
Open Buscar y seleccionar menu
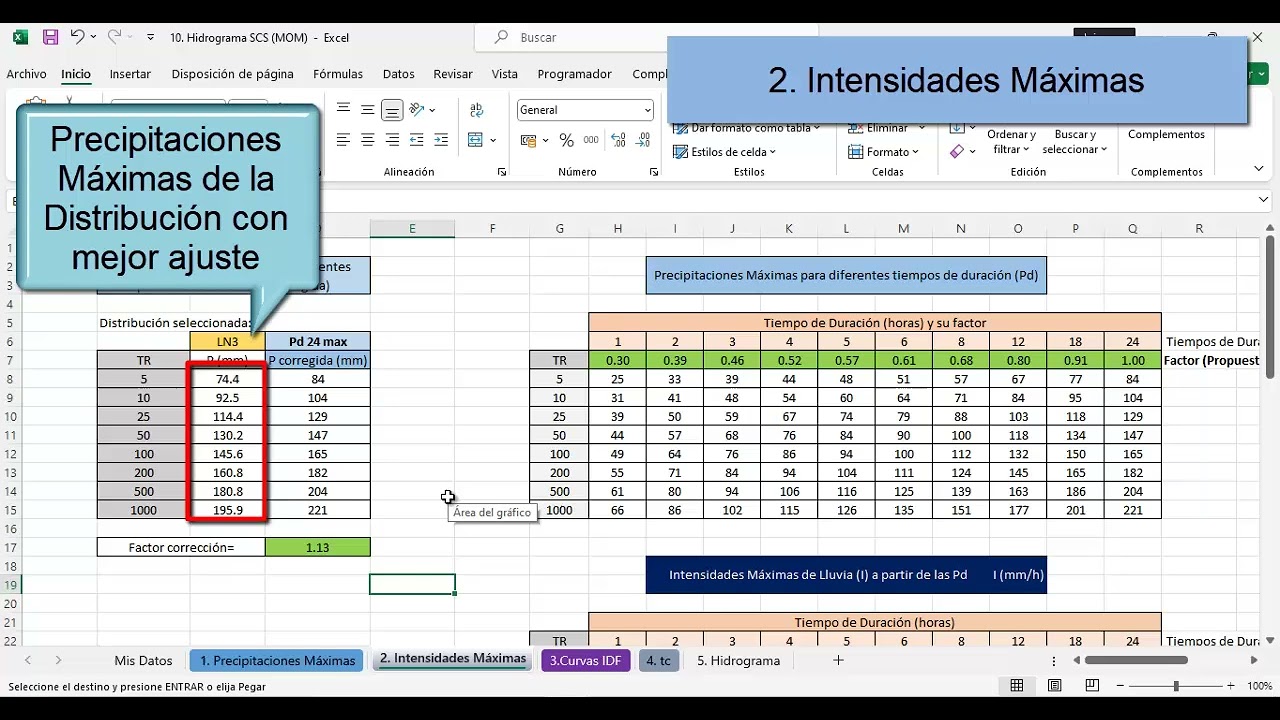1075,142
